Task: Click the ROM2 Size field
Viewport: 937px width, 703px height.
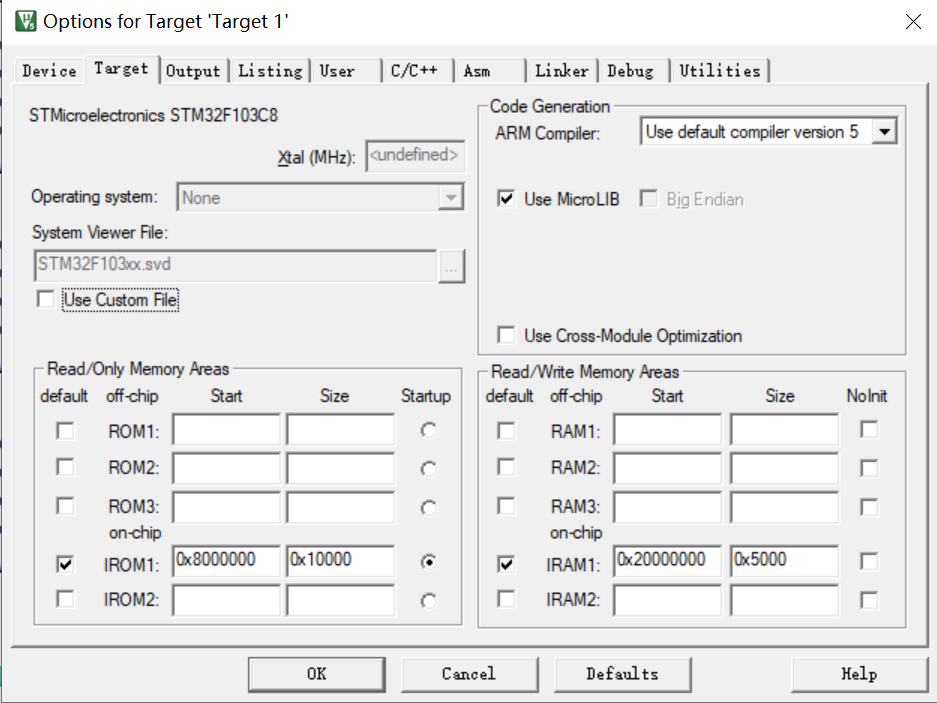Action: pyautogui.click(x=340, y=468)
